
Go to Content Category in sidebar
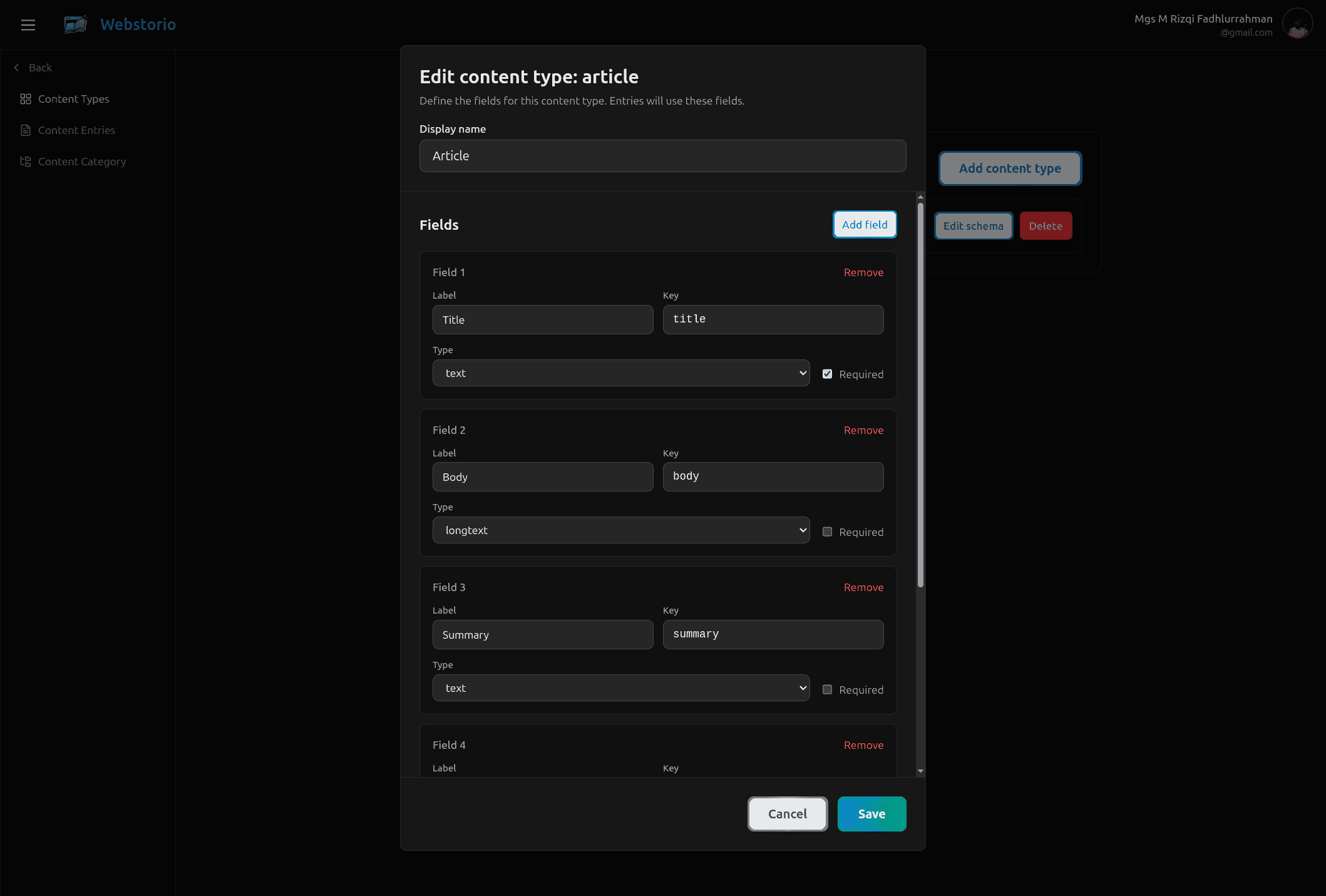pos(82,162)
